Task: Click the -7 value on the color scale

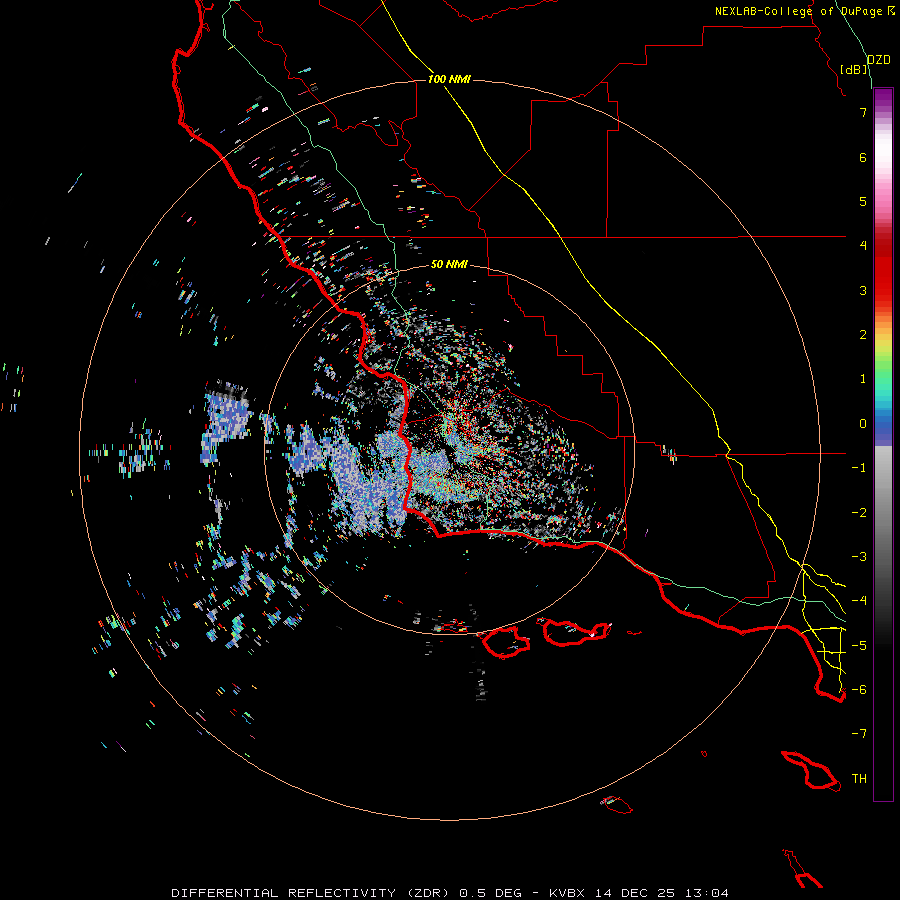Action: 859,734
